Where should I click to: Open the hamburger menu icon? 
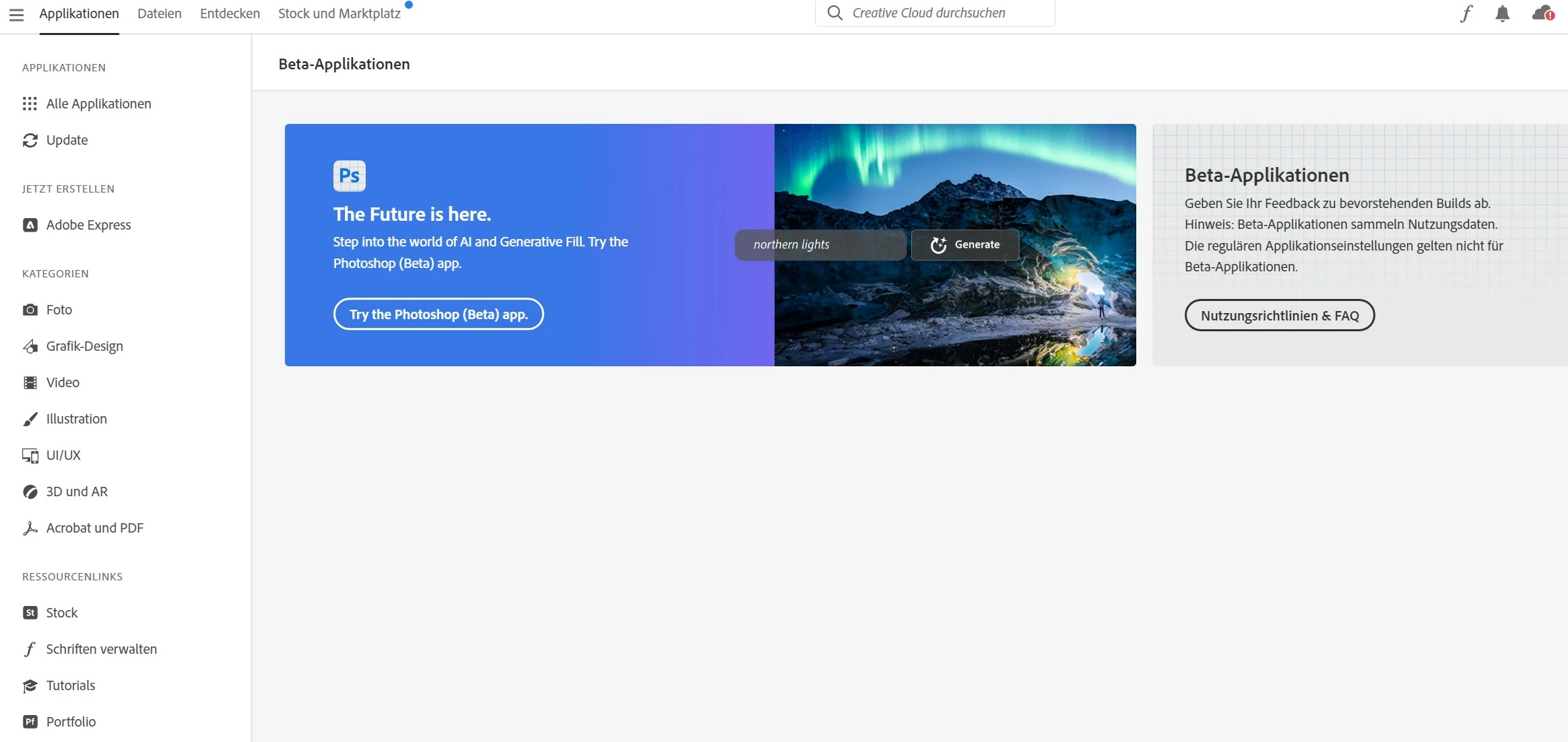(x=16, y=14)
